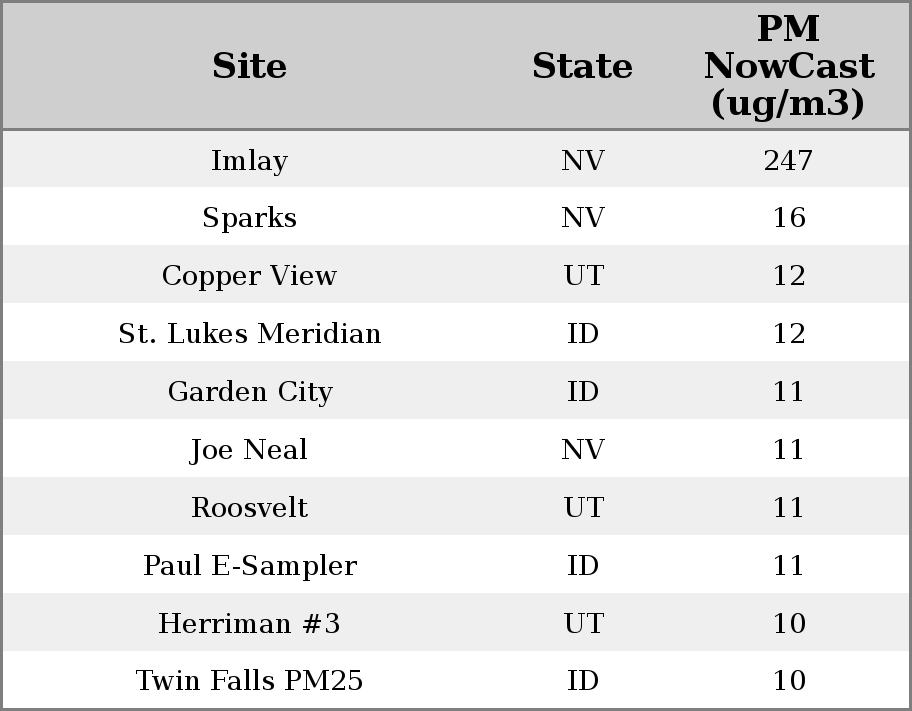912x711 pixels.
Task: Select the Sparks site cell
Action: [x=249, y=218]
